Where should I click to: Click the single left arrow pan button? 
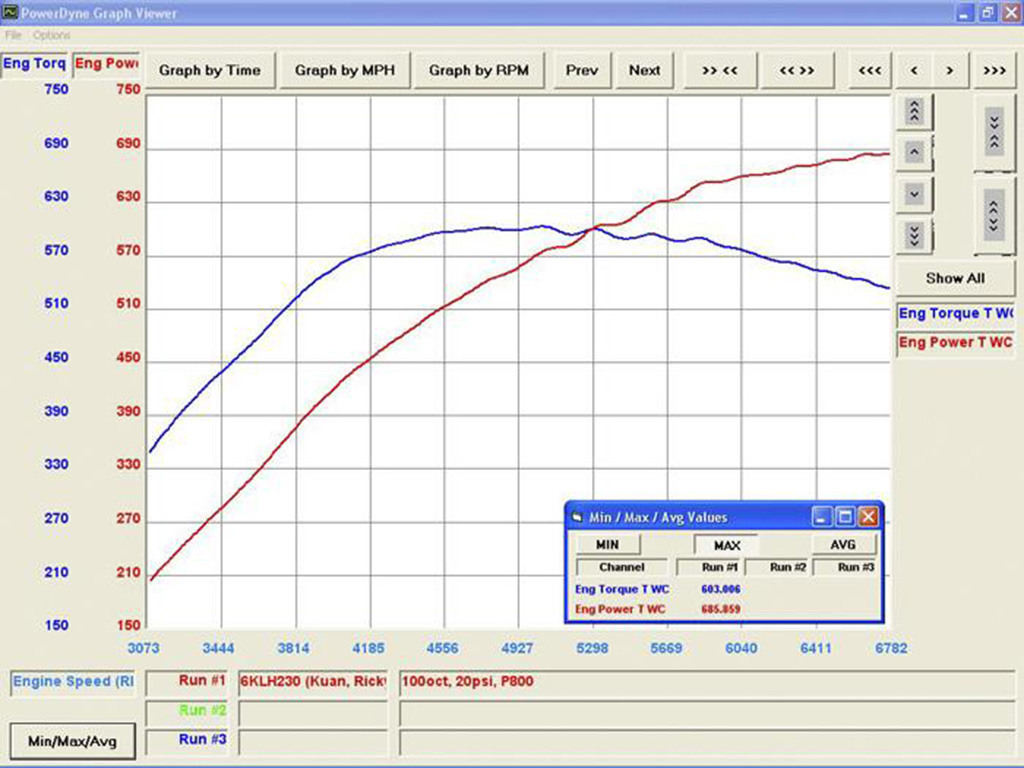tap(914, 70)
